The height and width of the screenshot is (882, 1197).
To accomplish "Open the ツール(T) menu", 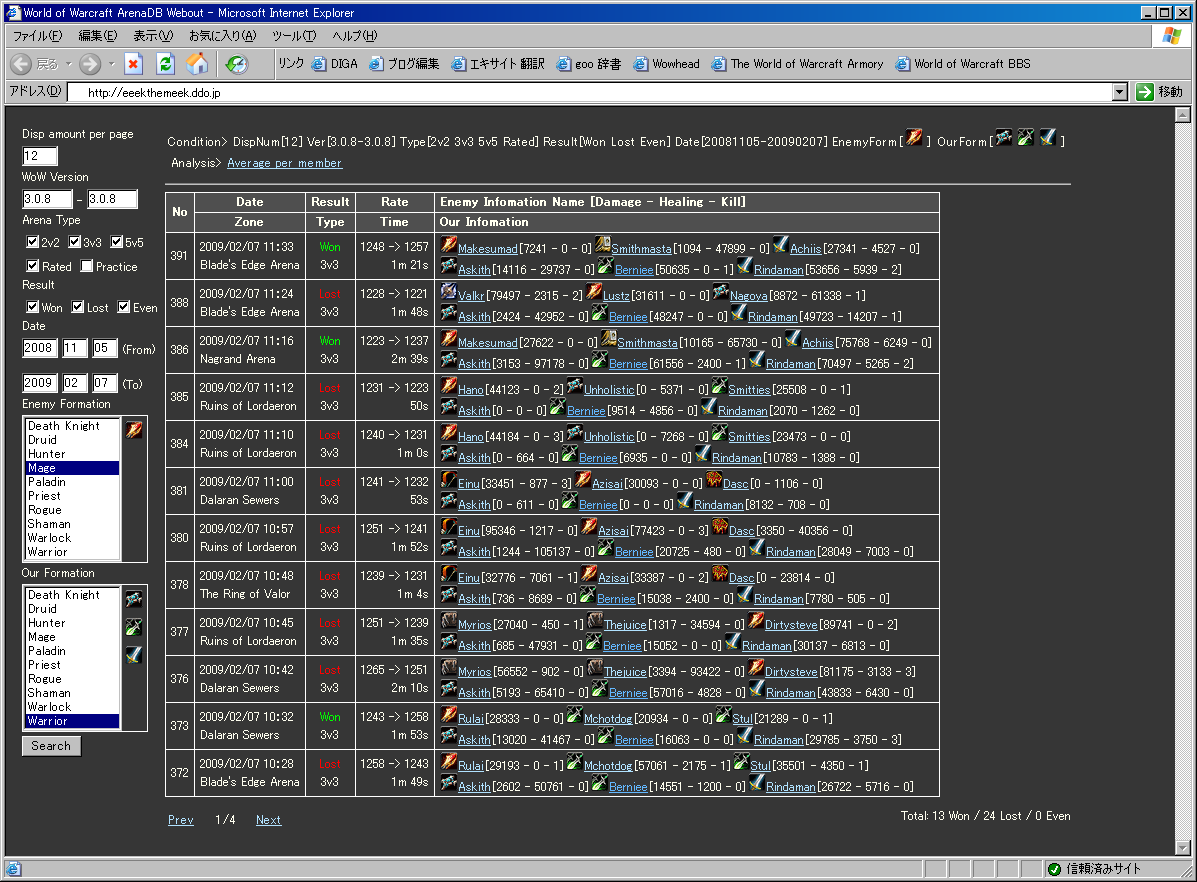I will [293, 36].
